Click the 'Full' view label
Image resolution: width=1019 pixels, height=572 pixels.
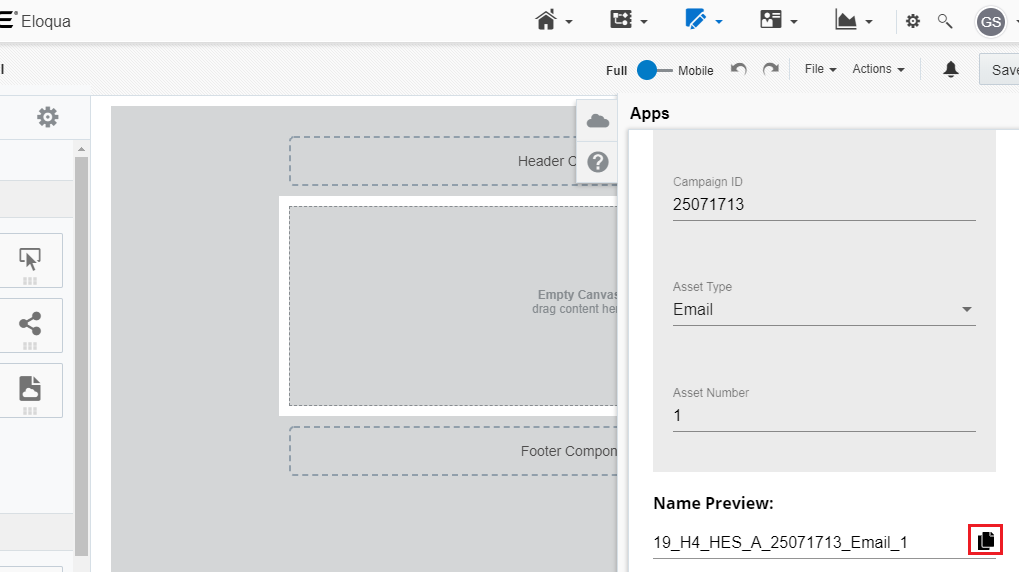pyautogui.click(x=616, y=71)
